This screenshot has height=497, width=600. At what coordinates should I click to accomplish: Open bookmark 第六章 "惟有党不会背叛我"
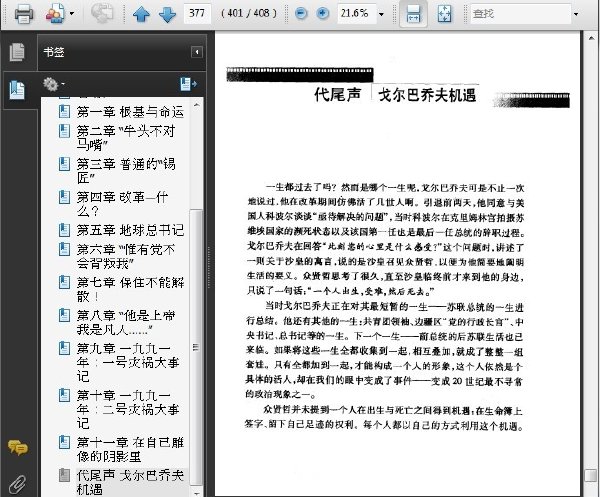pyautogui.click(x=126, y=256)
